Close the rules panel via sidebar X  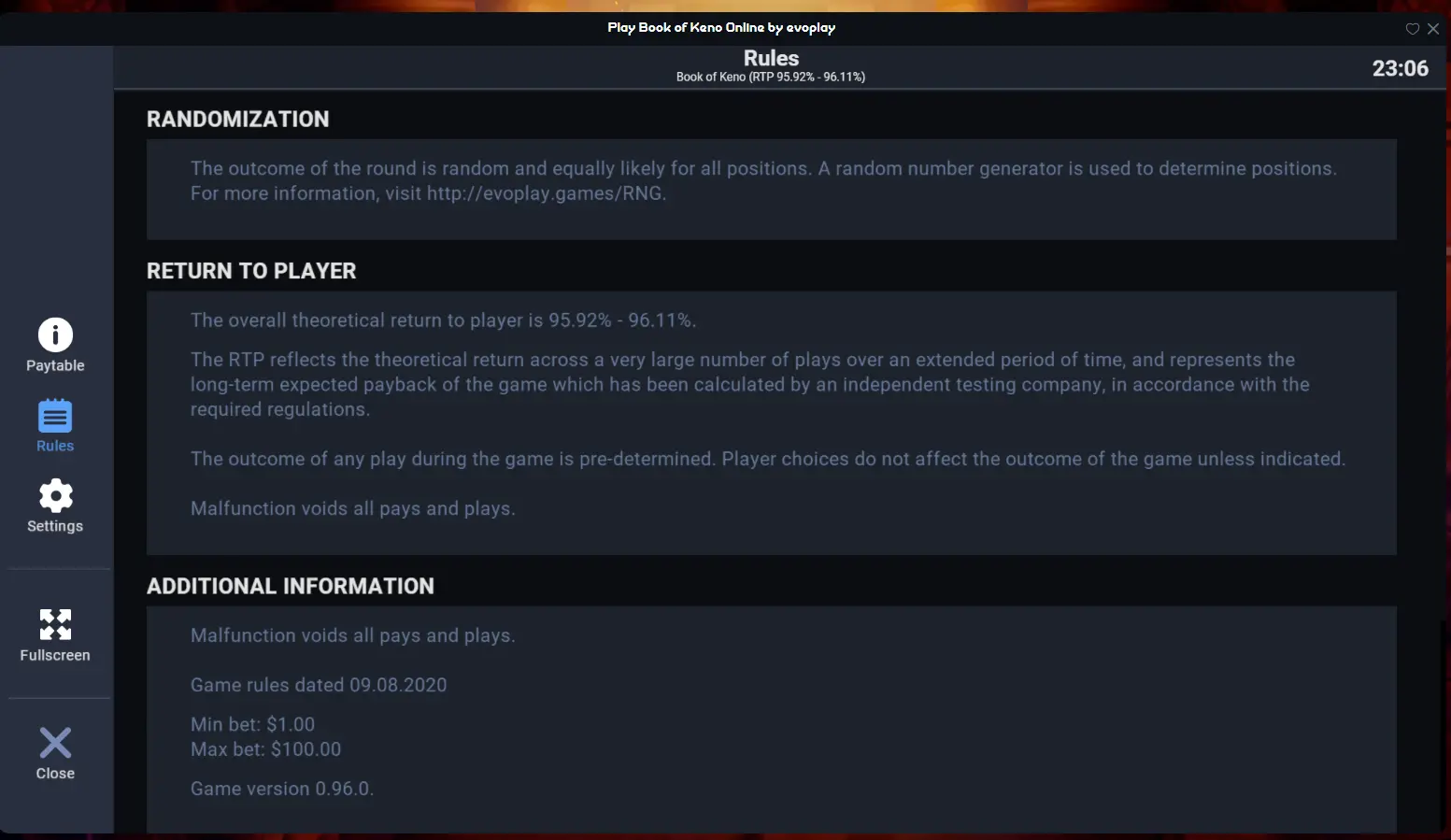tap(55, 743)
